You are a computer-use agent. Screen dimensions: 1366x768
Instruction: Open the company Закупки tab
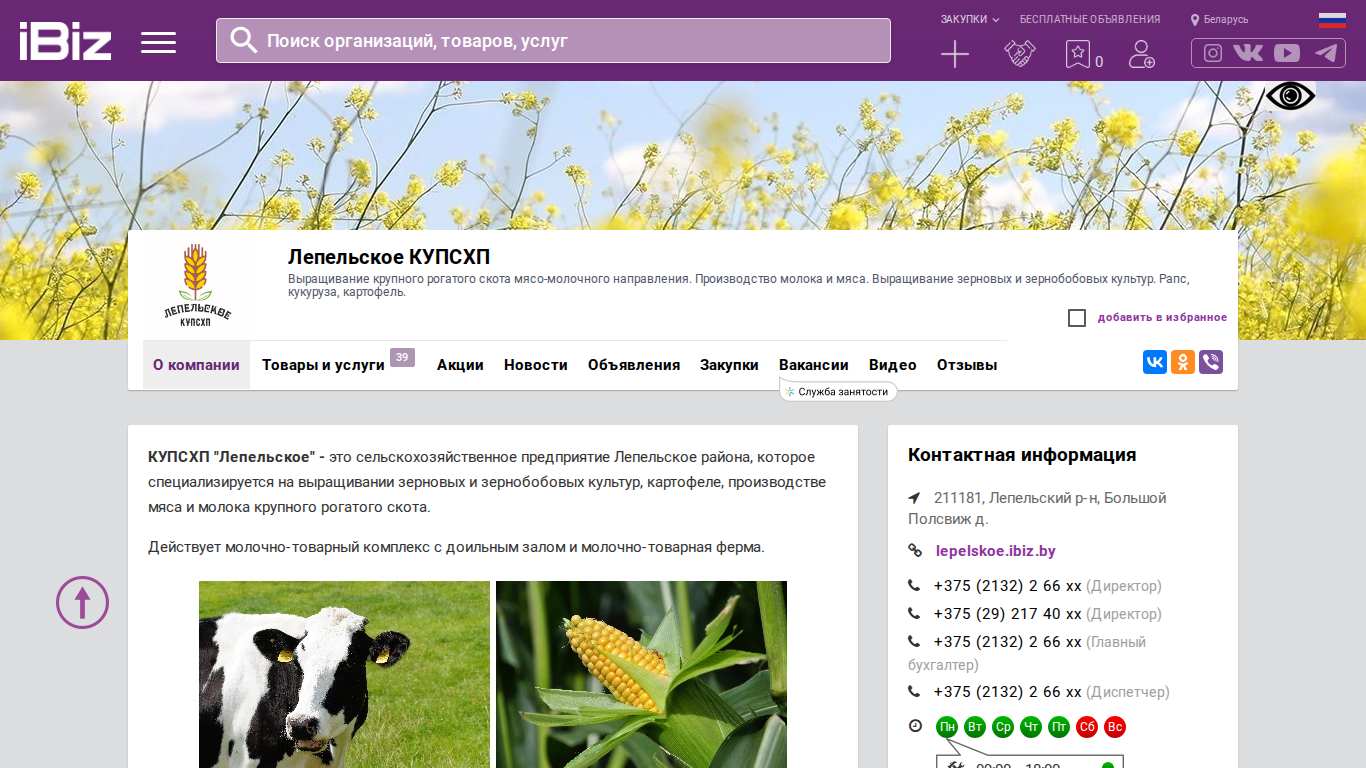point(729,365)
